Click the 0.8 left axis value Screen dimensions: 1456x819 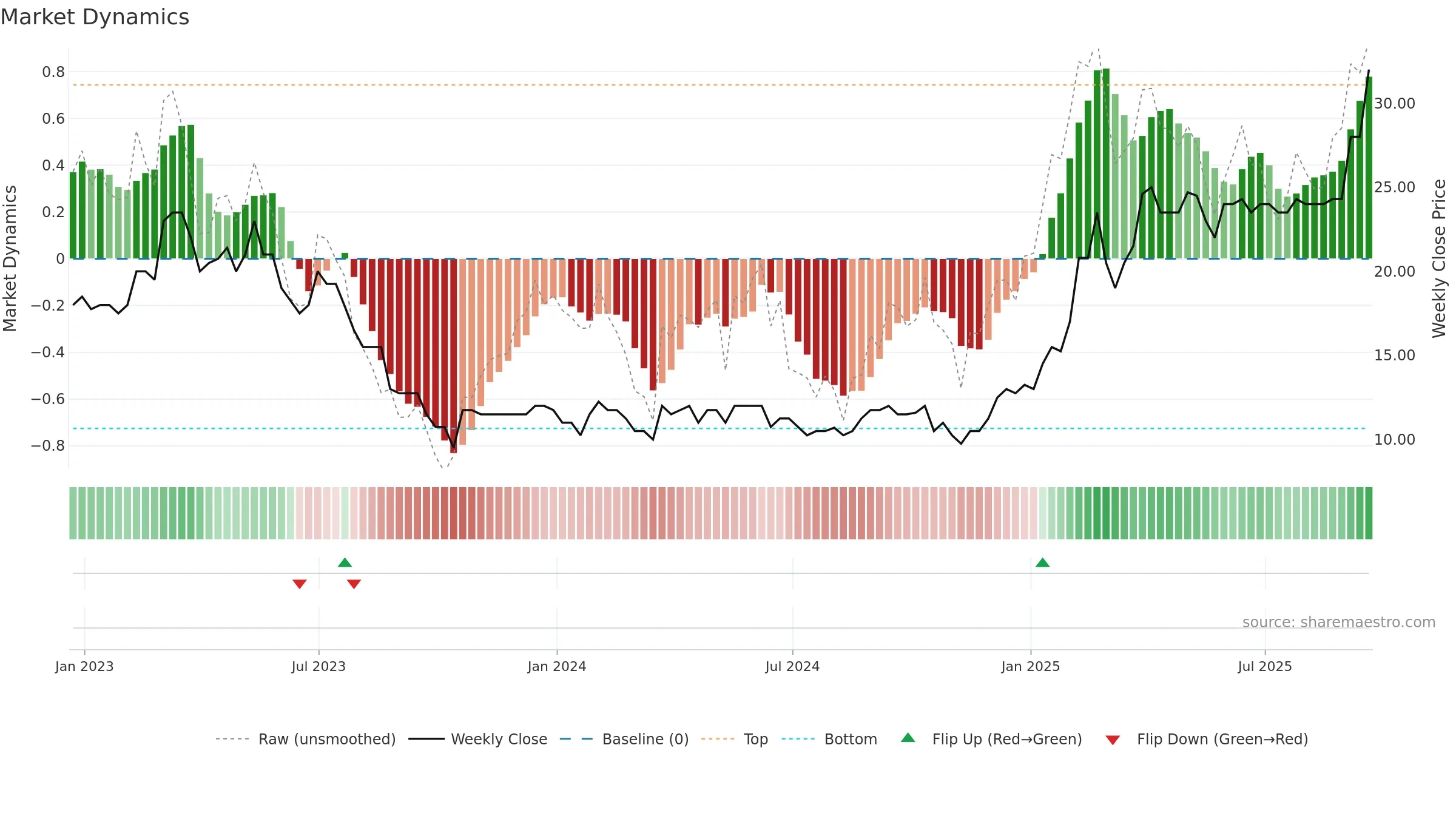click(x=53, y=72)
